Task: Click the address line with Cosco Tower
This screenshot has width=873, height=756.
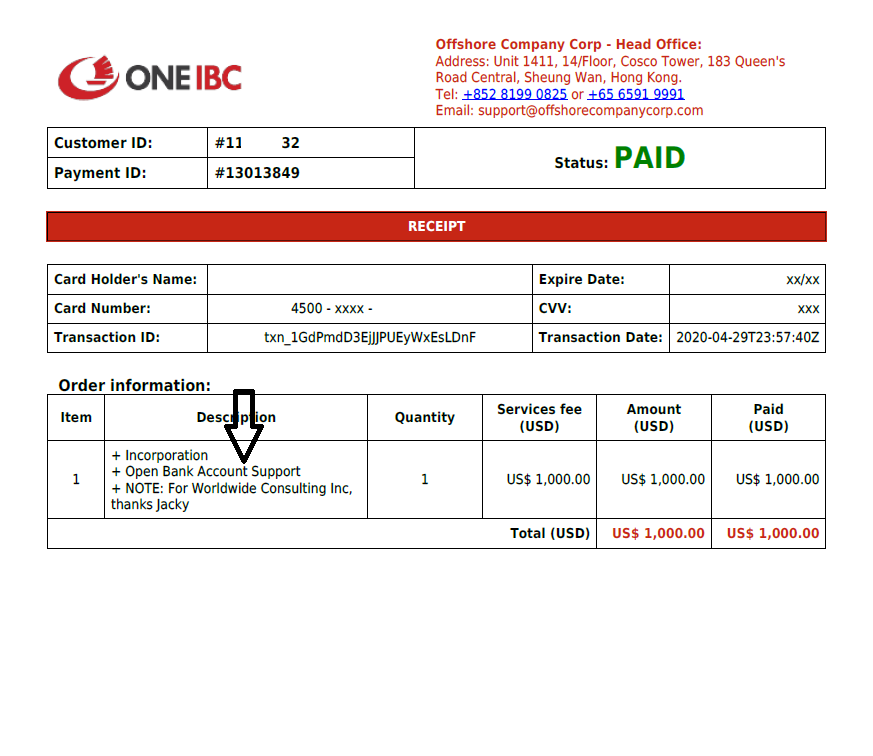Action: click(610, 61)
